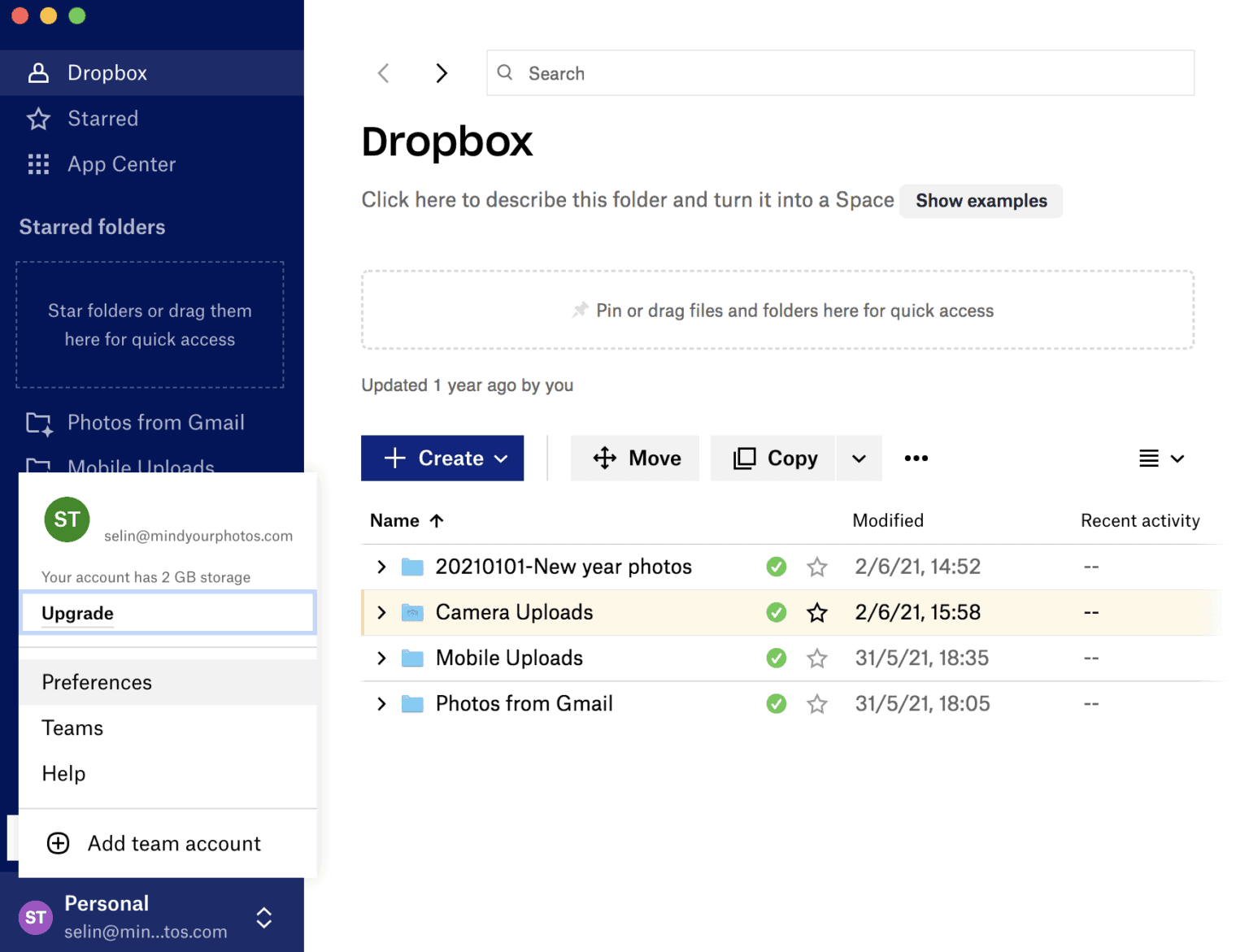Click the Show examples button

coord(981,201)
